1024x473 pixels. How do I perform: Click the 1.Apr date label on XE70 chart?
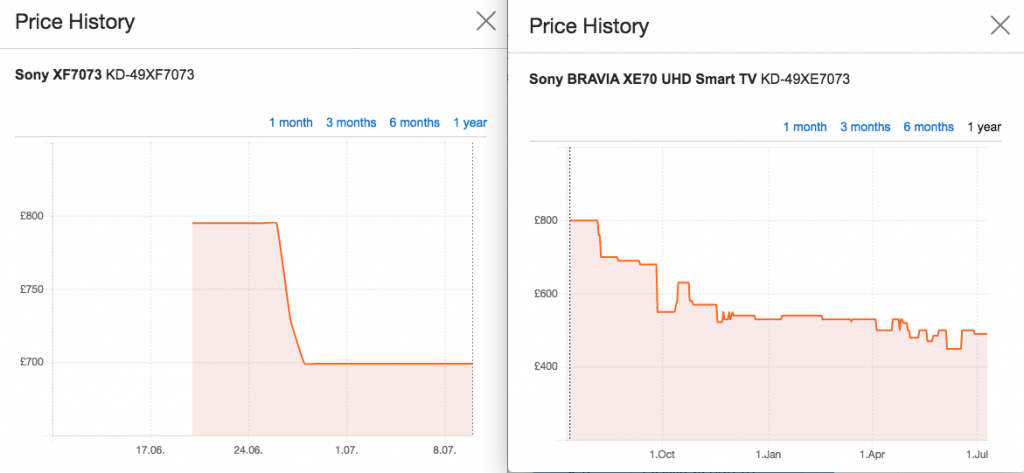tap(873, 456)
